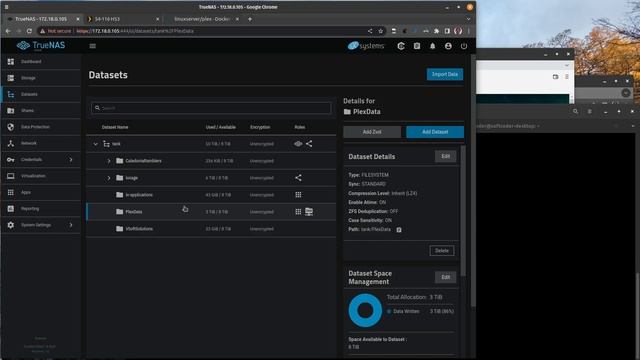640x360 pixels.
Task: Click the share page icon in address bar
Action: [370, 31]
